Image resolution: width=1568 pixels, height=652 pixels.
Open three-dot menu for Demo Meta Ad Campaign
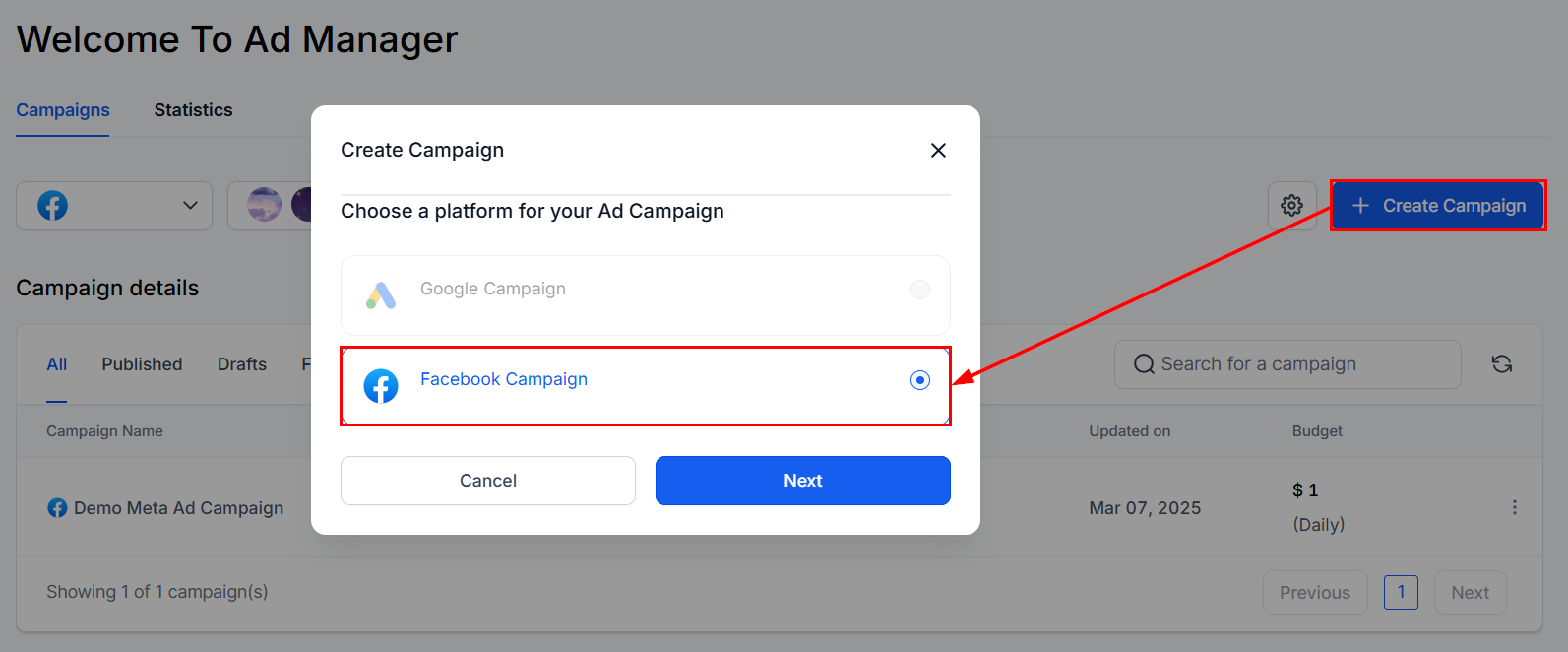coord(1514,507)
